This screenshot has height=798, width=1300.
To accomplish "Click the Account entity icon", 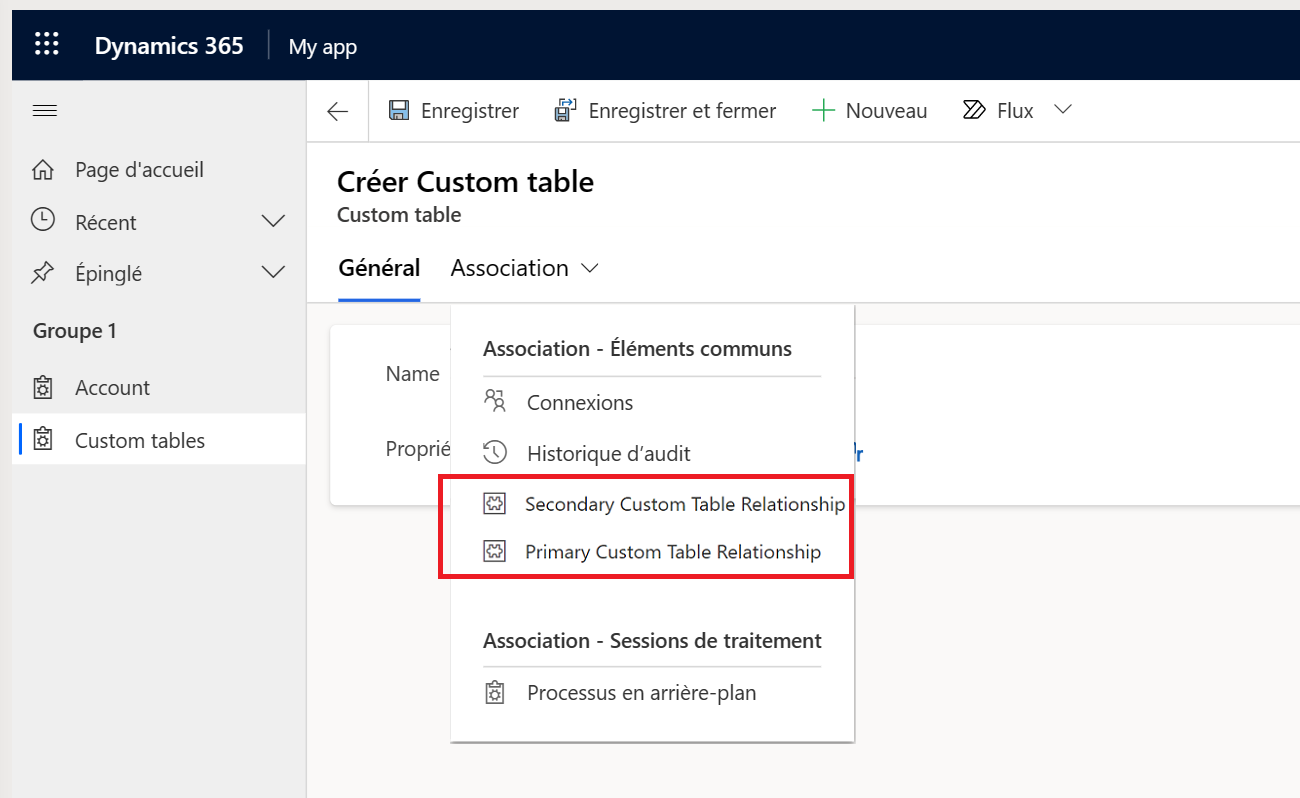I will (x=43, y=387).
